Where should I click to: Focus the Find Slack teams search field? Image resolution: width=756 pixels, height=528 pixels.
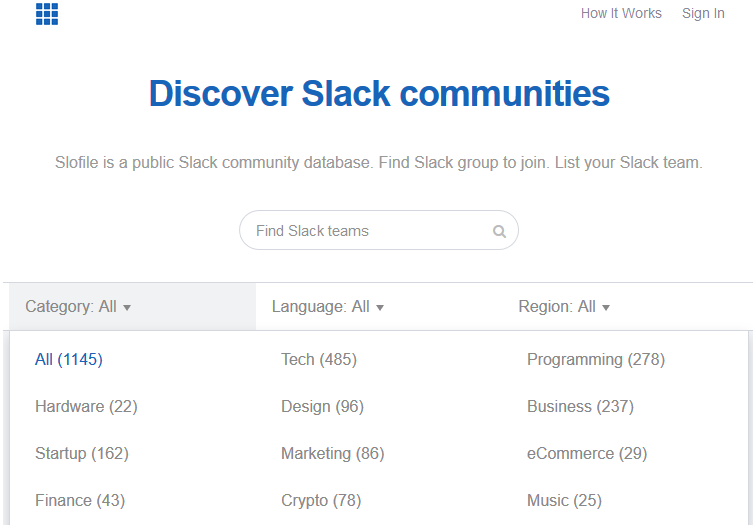click(379, 230)
